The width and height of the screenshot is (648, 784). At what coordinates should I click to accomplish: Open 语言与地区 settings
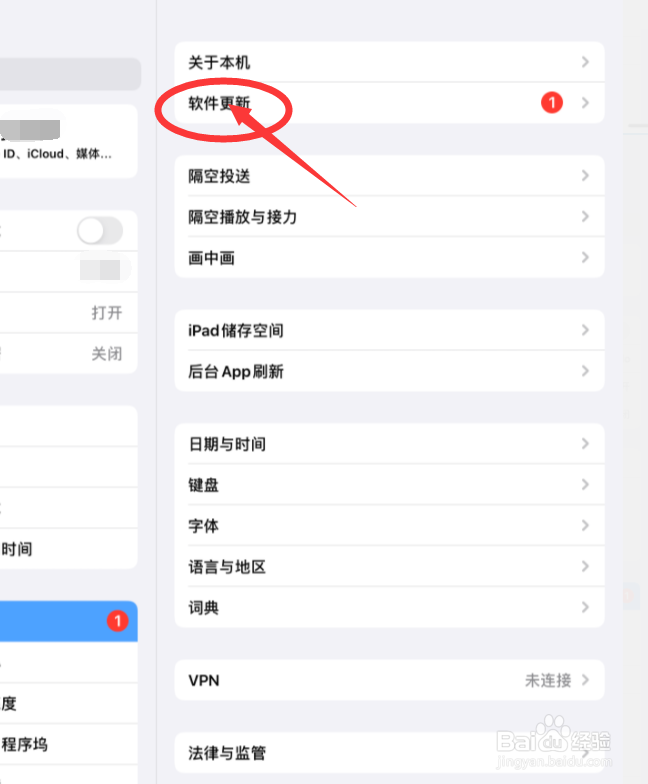tap(390, 566)
